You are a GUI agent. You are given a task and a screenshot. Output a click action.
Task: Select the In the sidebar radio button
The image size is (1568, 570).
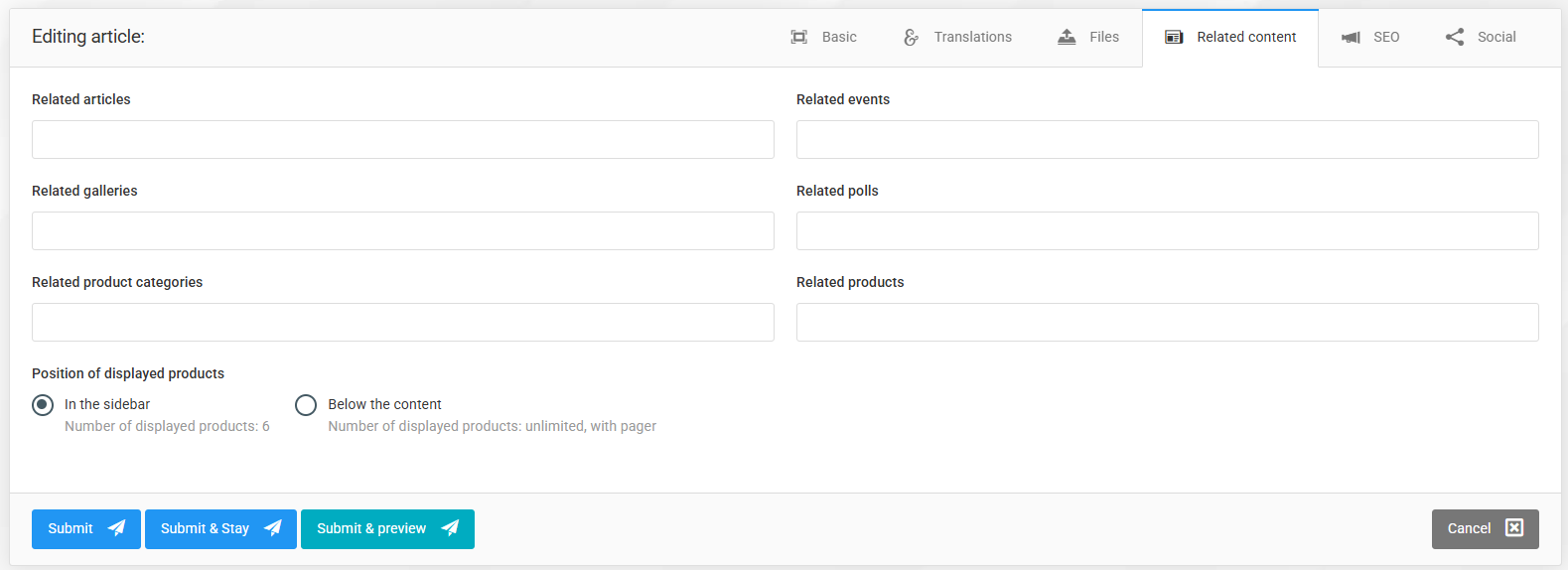point(43,405)
